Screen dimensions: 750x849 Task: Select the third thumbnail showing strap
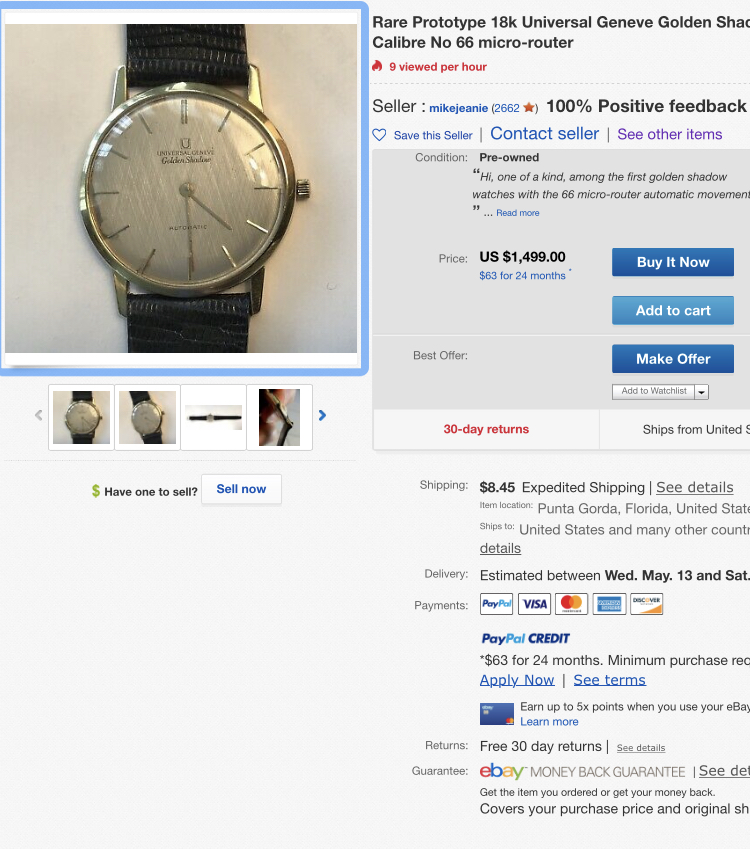click(x=213, y=417)
